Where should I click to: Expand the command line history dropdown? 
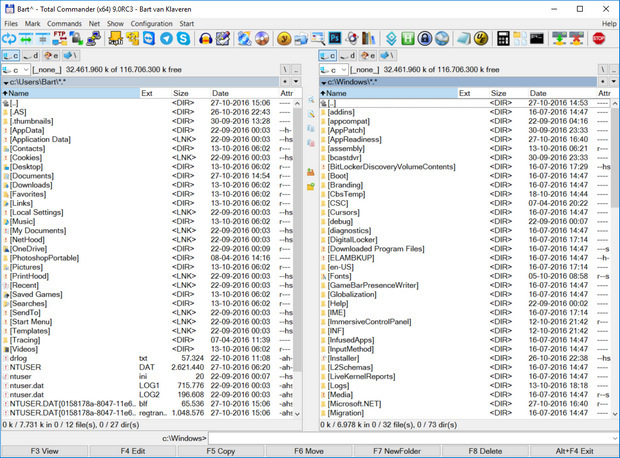click(x=614, y=438)
